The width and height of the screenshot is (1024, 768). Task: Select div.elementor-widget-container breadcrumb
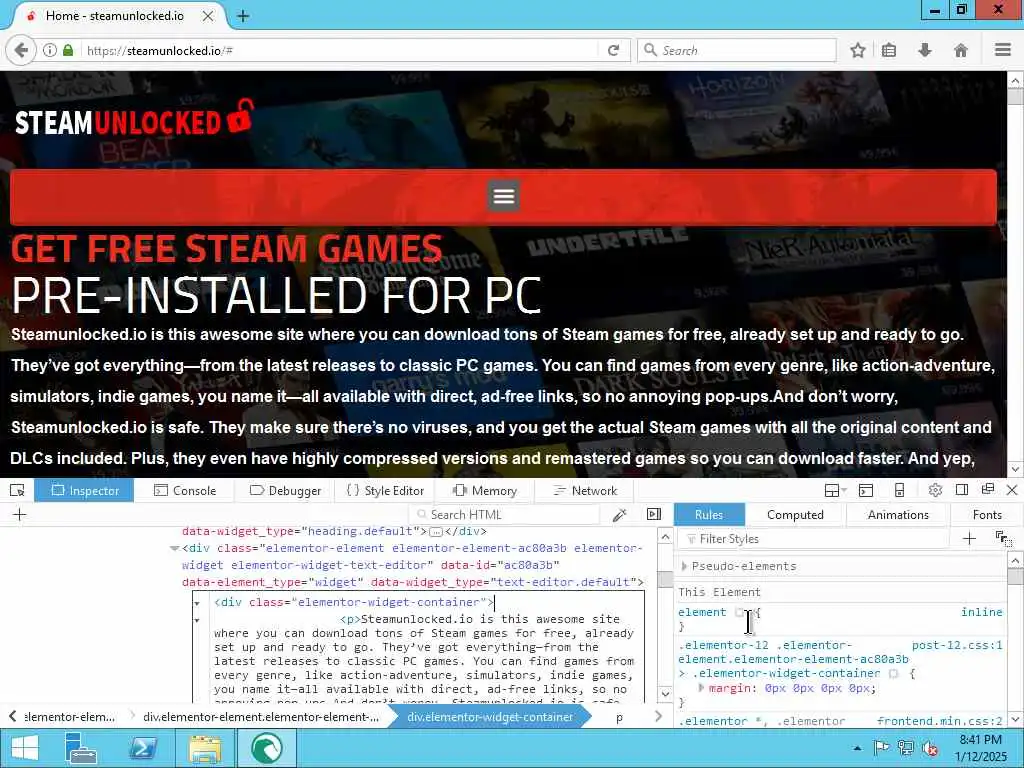(490, 716)
